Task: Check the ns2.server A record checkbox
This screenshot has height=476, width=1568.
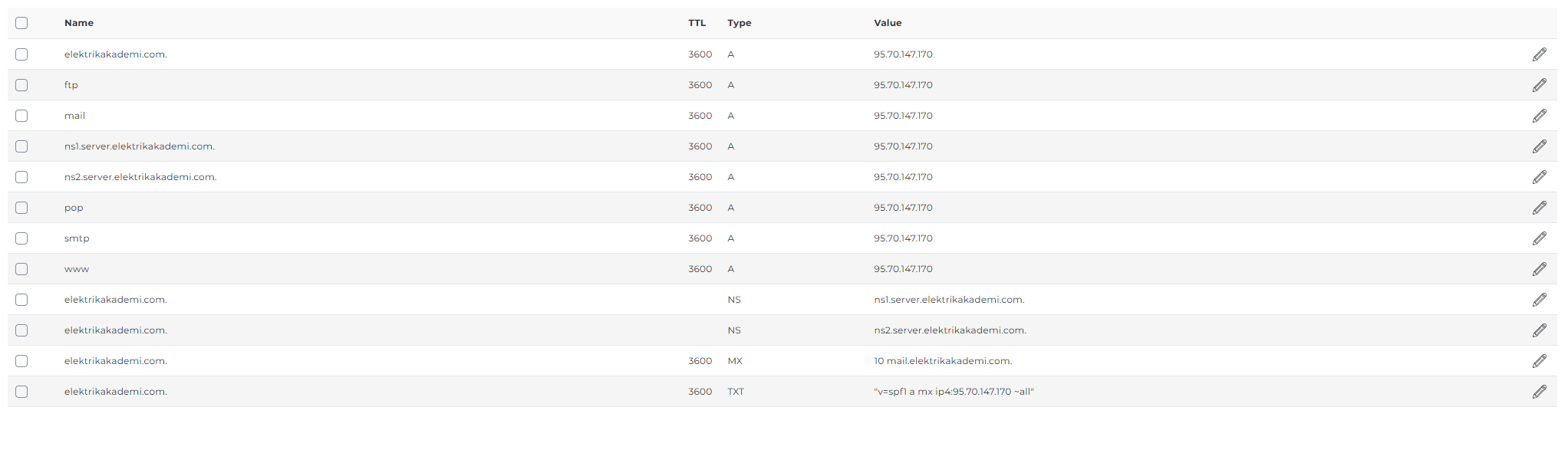Action: 21,177
